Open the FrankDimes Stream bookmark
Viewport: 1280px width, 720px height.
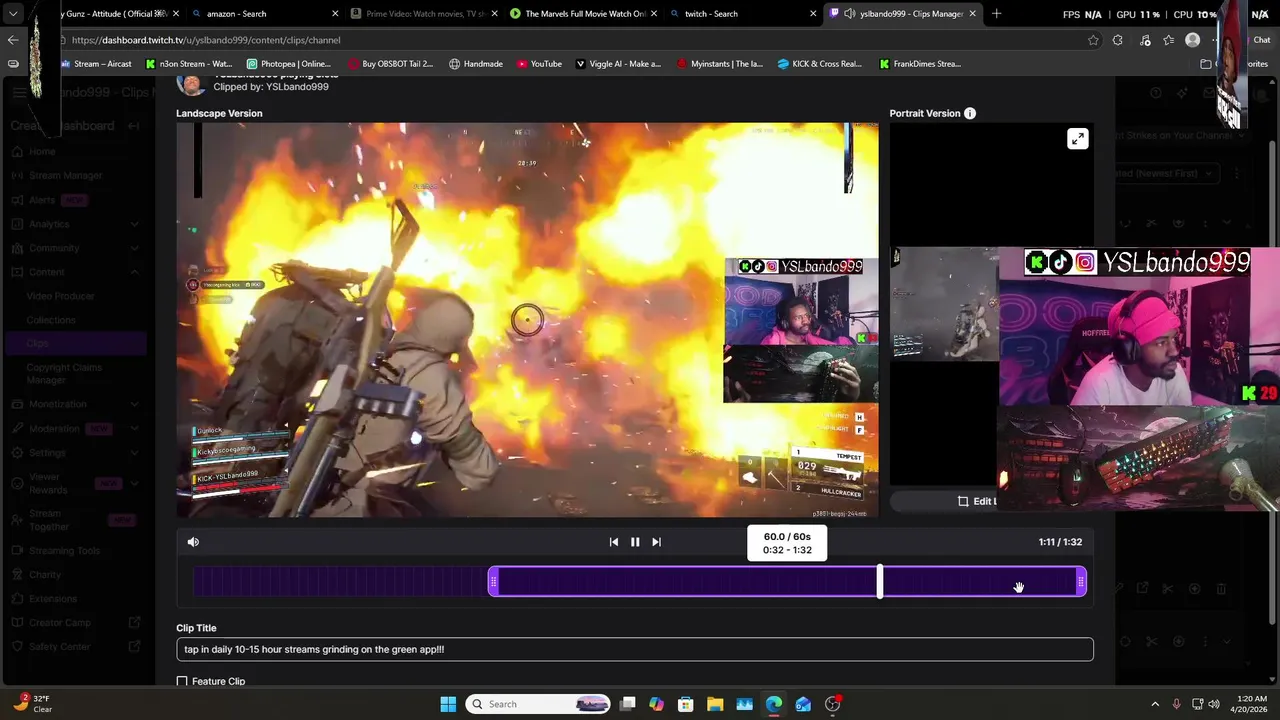tap(920, 64)
